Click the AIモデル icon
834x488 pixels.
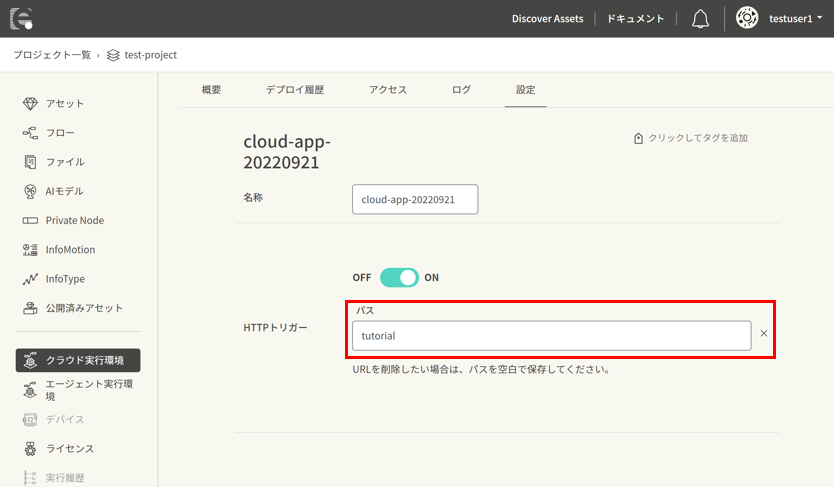[x=30, y=191]
